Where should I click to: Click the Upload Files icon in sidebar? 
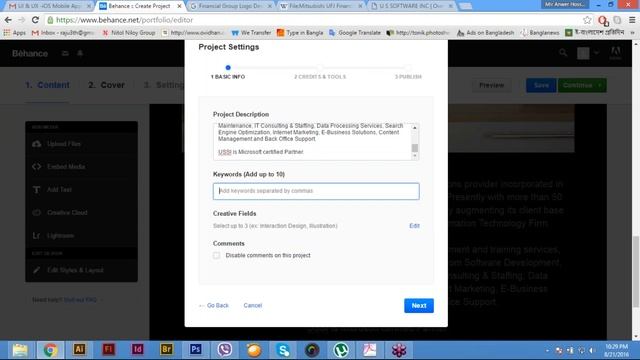tap(36, 144)
